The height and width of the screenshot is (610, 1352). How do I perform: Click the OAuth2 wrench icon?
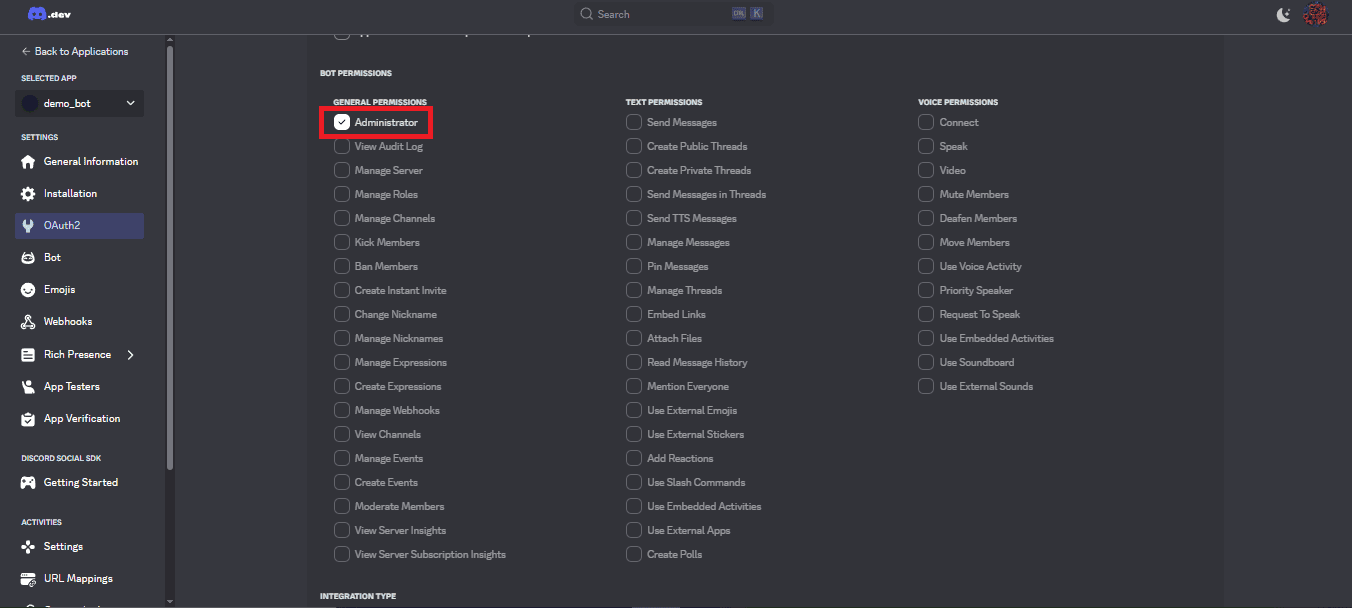click(28, 226)
